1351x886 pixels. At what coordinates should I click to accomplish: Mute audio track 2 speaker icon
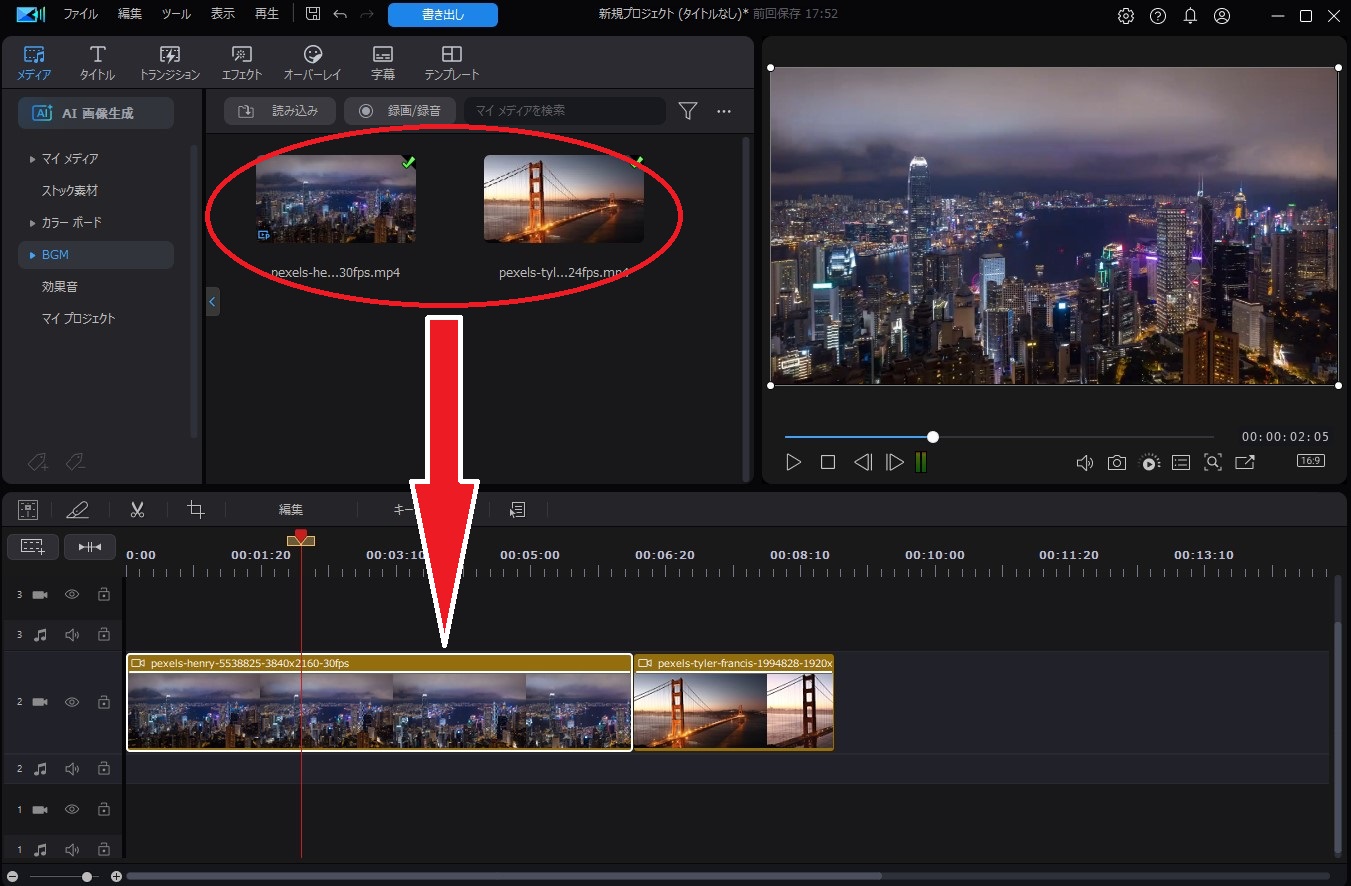click(x=71, y=768)
